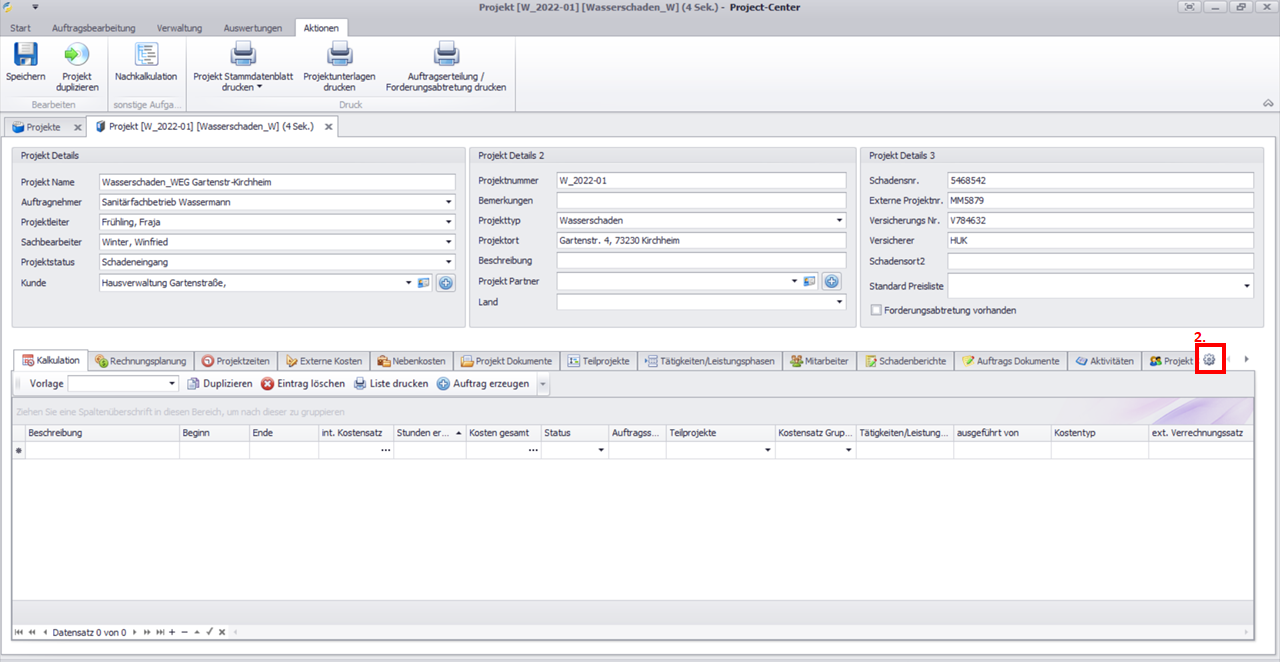Click the Bemerkungen input field
Image resolution: width=1280 pixels, height=662 pixels.
pyautogui.click(x=700, y=201)
